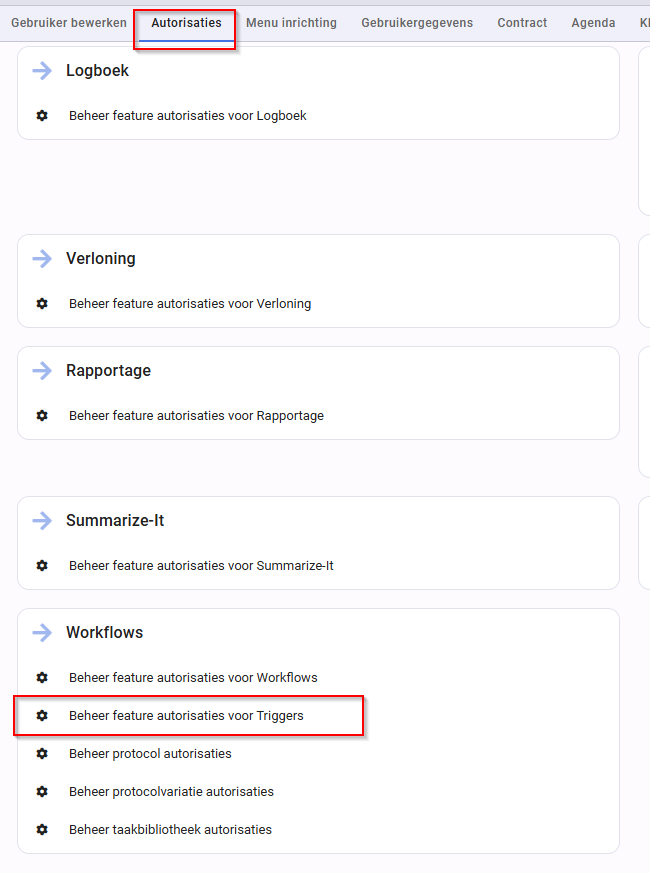The image size is (650, 873).
Task: Click the gear icon beside Logboek autorisaties
Action: [x=42, y=115]
